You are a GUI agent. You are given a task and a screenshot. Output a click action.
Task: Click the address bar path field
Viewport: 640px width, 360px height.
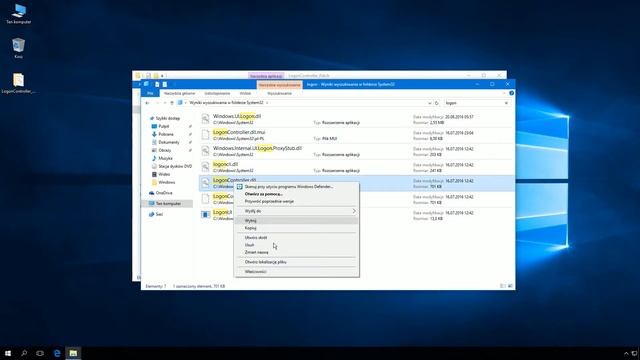click(x=305, y=103)
